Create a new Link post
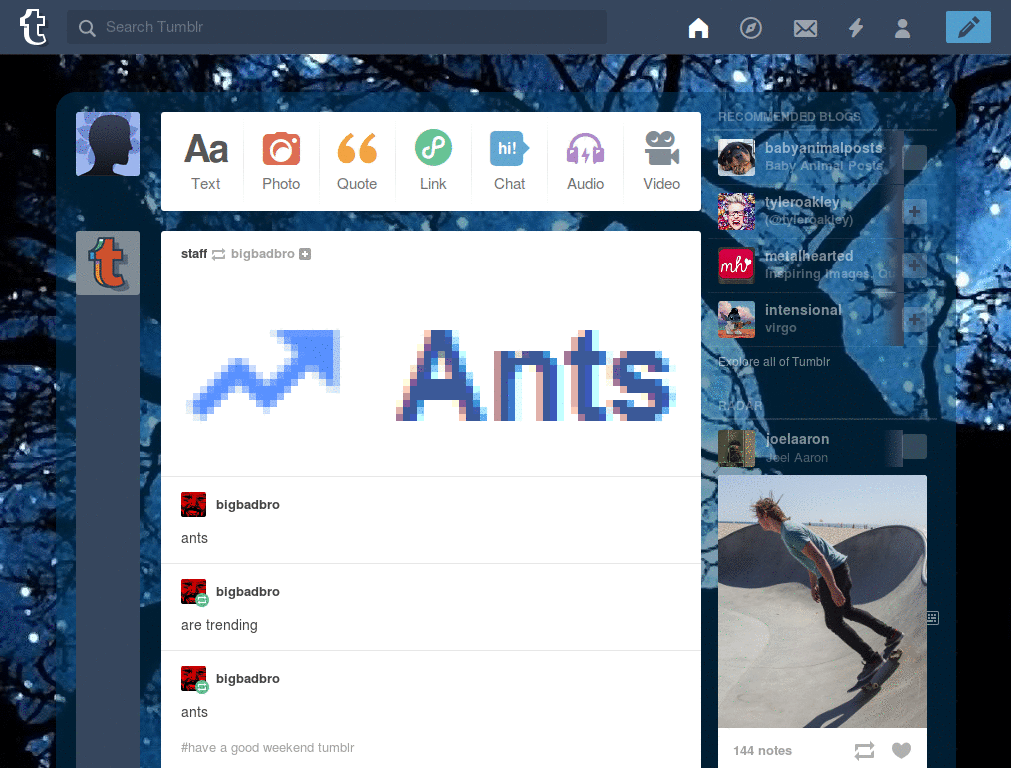 click(x=433, y=161)
